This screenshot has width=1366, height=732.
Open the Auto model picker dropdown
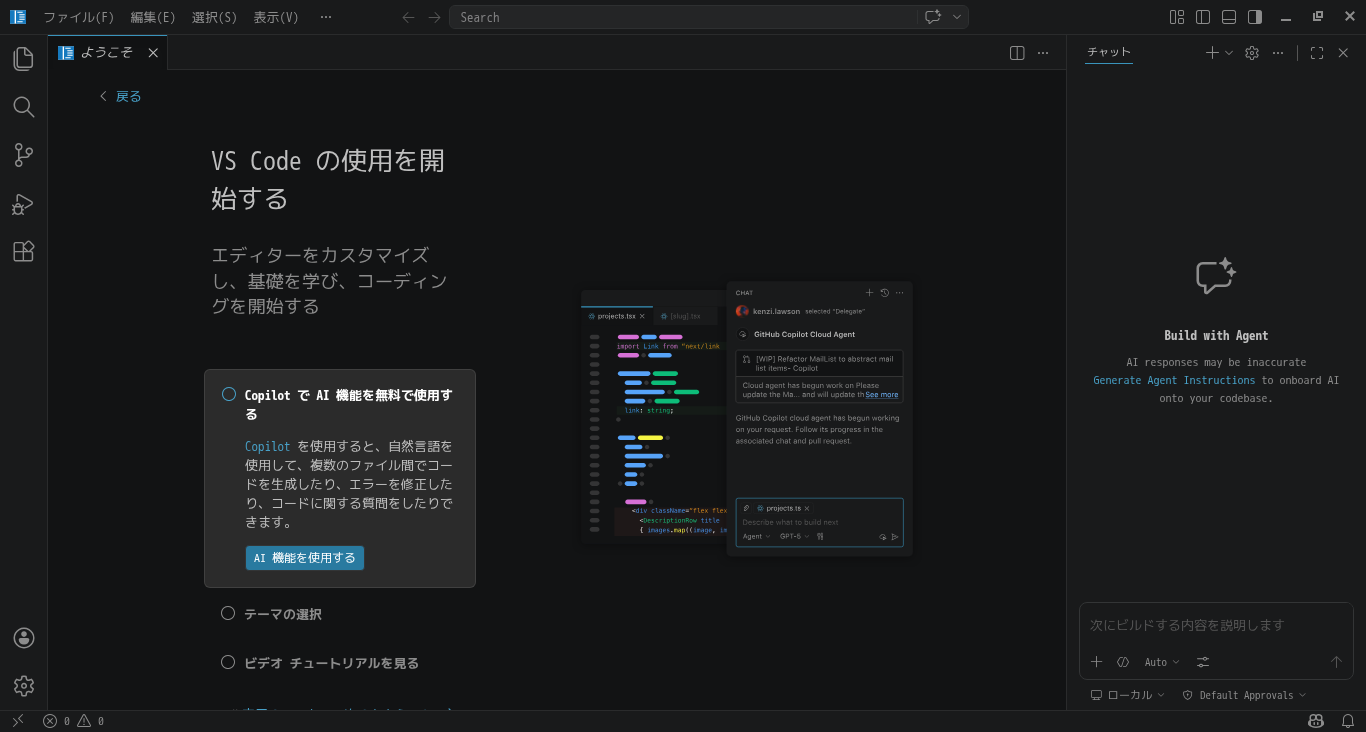coord(1162,662)
